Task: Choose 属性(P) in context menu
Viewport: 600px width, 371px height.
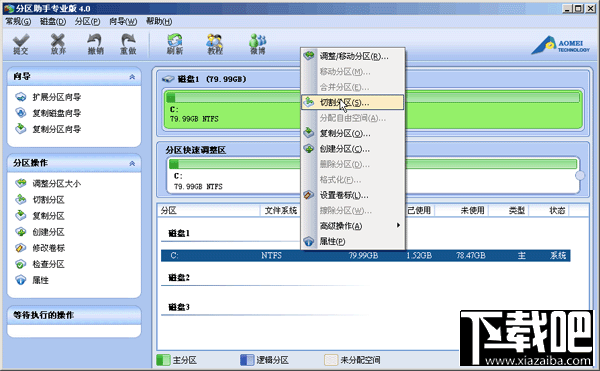Action: pos(353,241)
